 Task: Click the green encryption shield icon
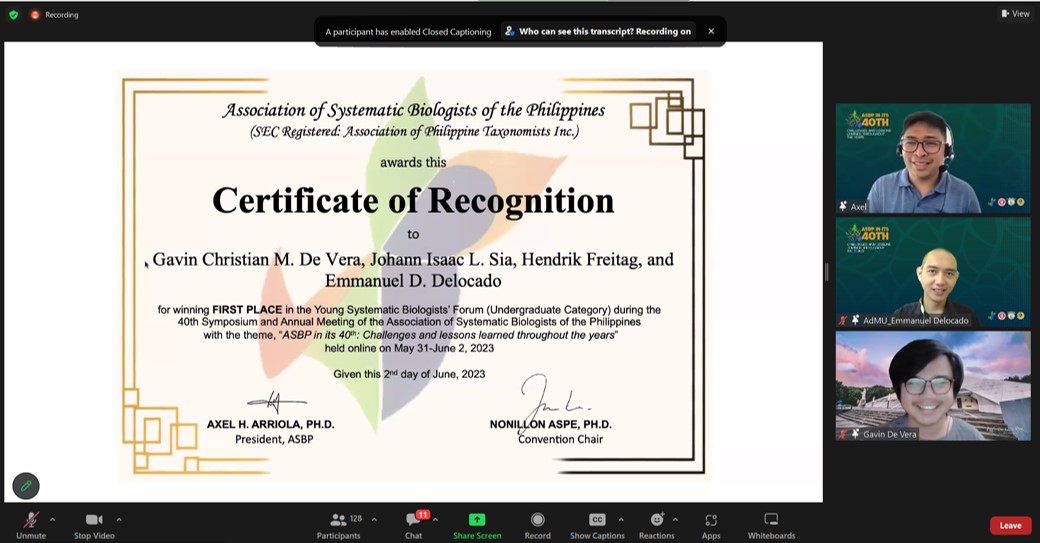(x=13, y=15)
